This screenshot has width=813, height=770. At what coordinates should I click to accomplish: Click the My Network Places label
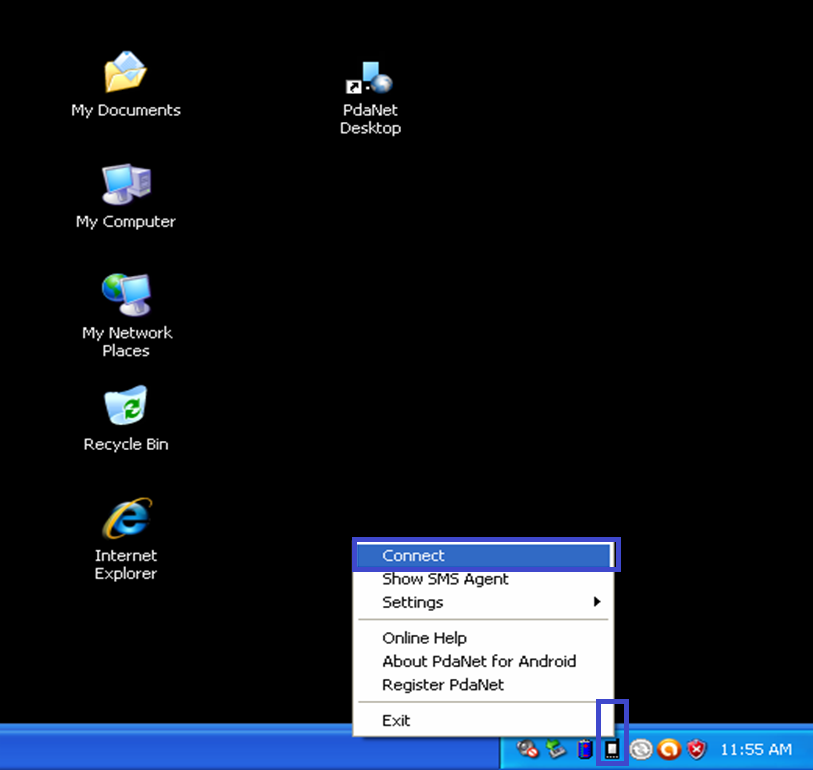point(127,342)
